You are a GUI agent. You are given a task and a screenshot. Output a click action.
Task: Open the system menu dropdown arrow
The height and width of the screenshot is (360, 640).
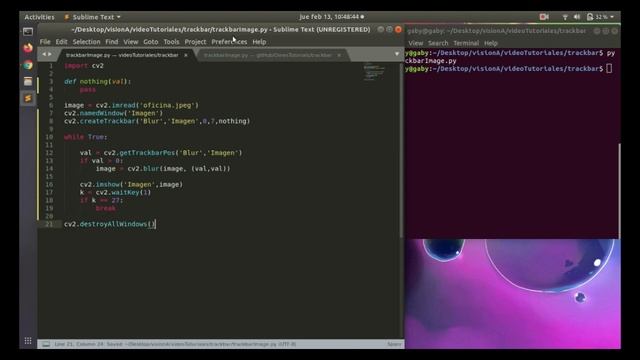pyautogui.click(x=612, y=17)
